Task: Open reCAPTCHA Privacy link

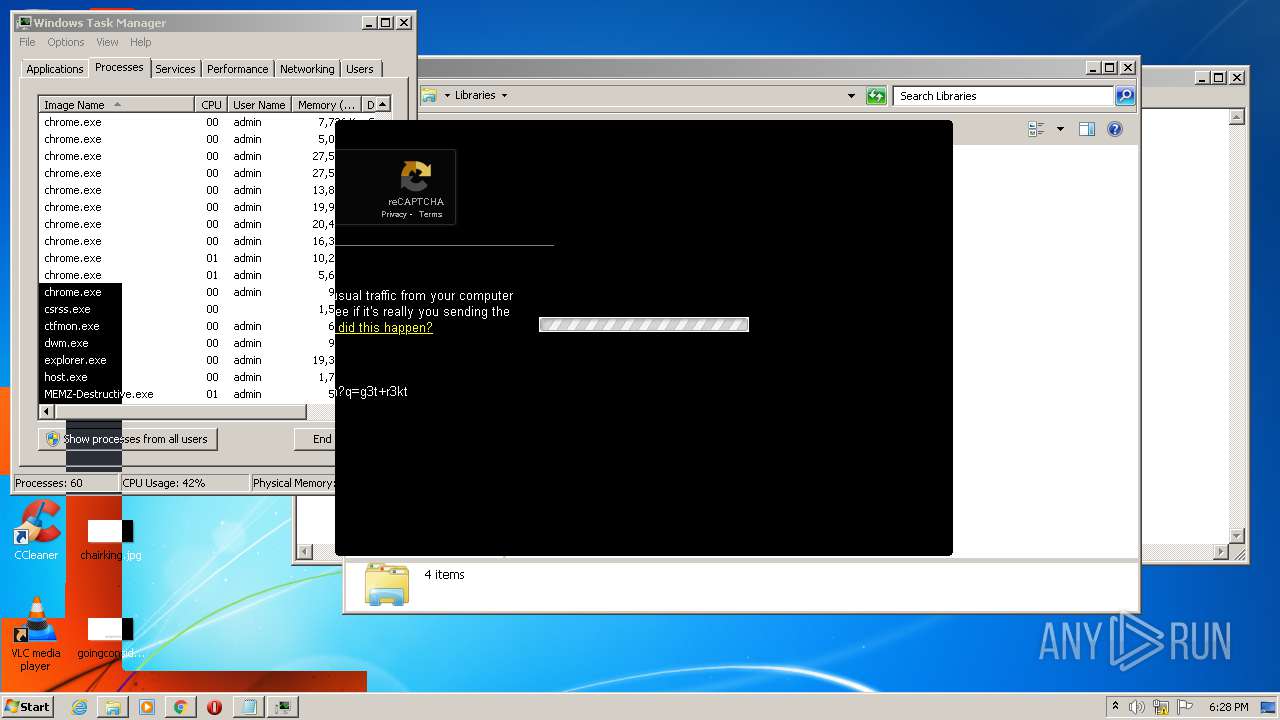Action: (x=394, y=214)
